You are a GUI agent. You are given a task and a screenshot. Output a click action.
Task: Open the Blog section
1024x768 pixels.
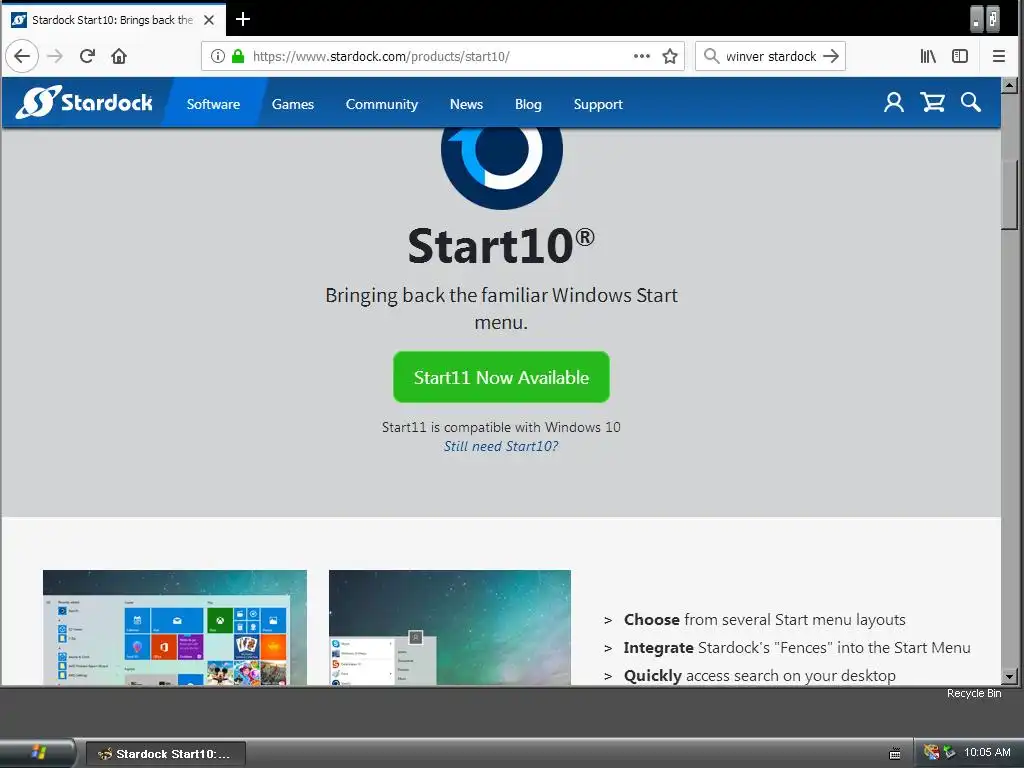[528, 104]
